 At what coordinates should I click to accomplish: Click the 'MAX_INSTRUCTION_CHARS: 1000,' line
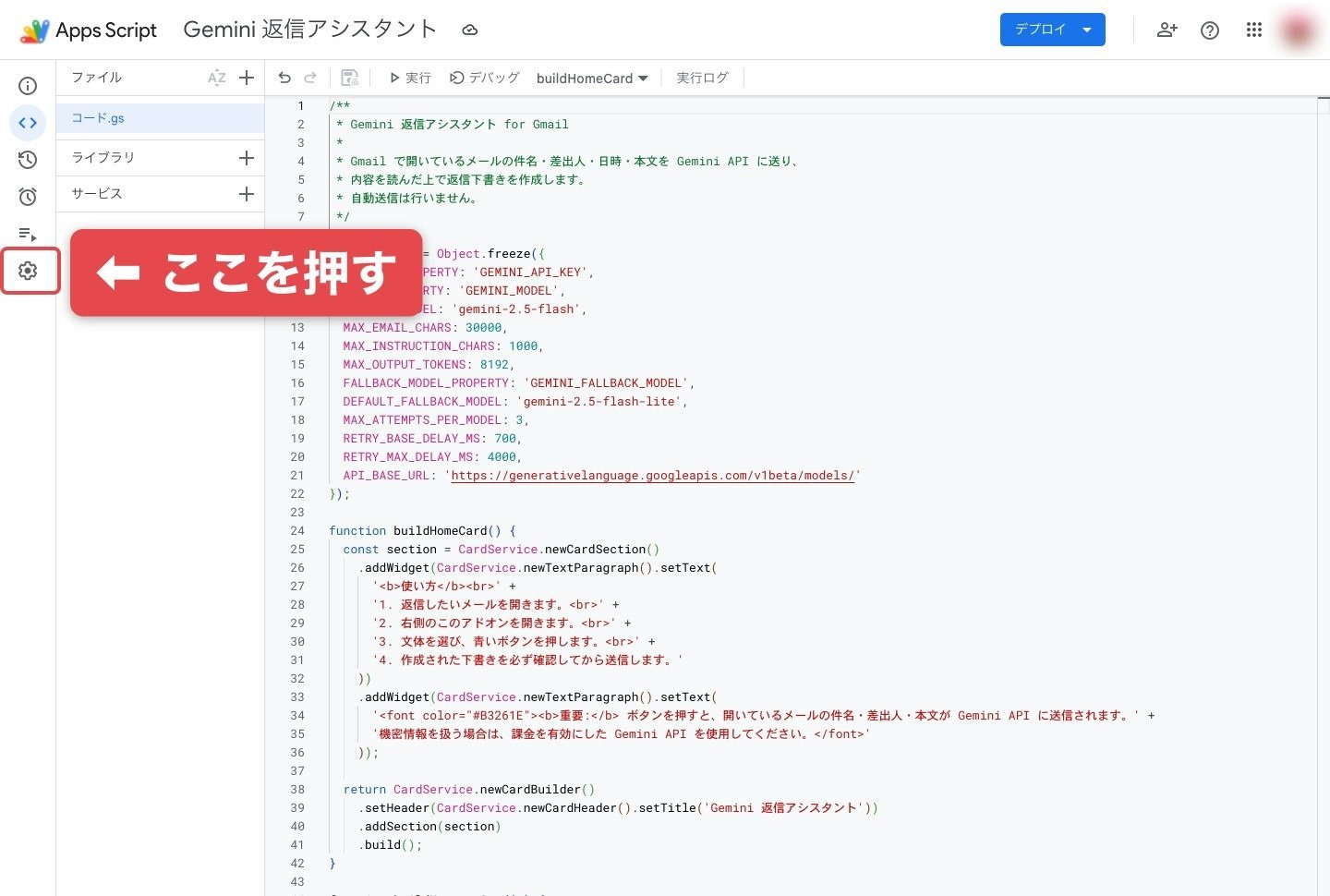coord(443,346)
